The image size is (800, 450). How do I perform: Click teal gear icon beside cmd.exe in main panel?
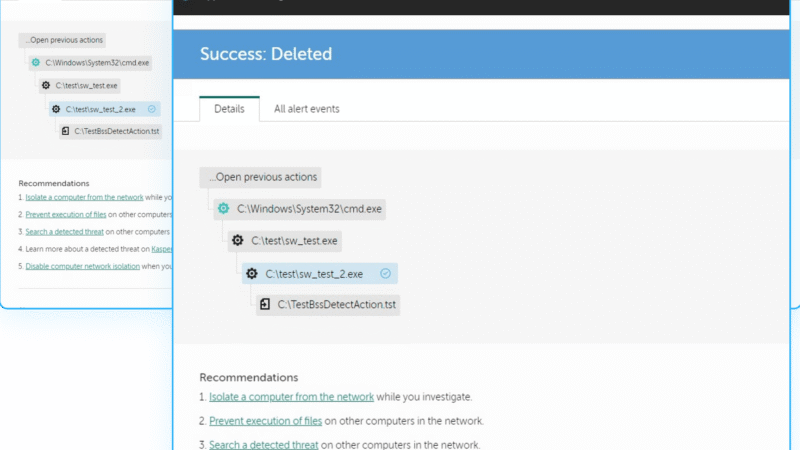pyautogui.click(x=223, y=208)
